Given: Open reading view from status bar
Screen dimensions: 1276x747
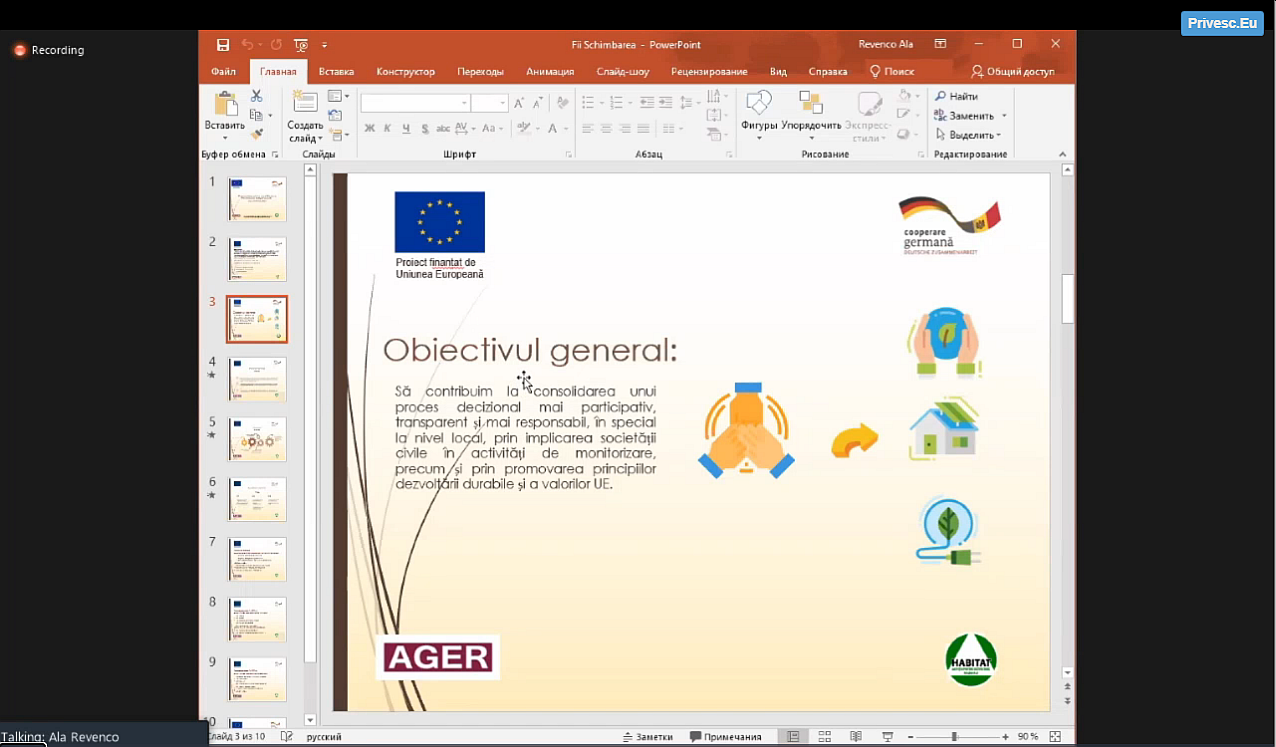Looking at the screenshot, I should (856, 737).
